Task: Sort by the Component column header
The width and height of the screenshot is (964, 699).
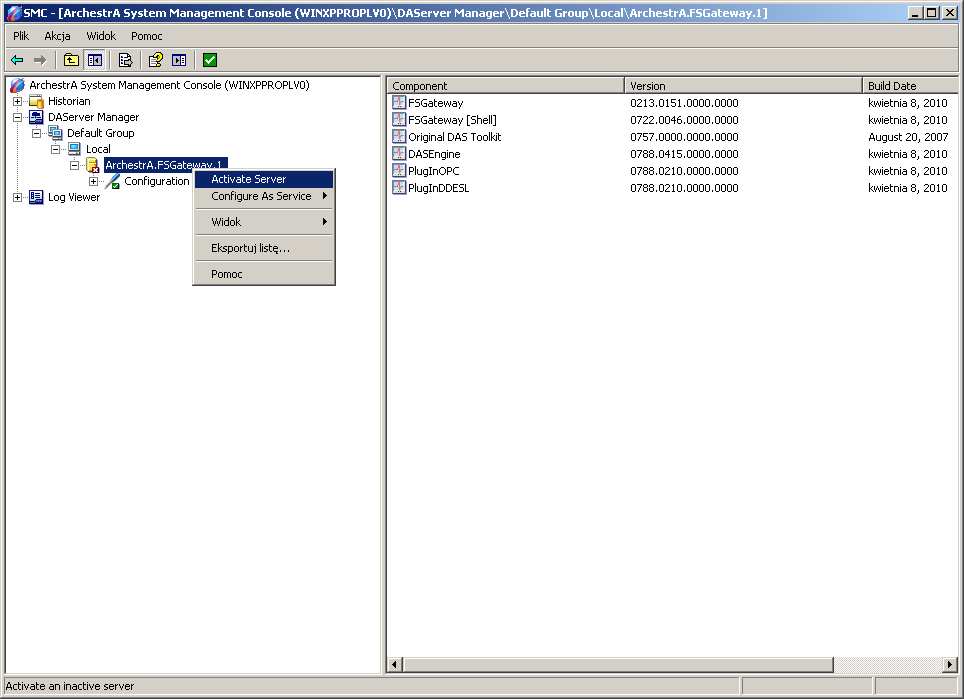Action: click(506, 86)
